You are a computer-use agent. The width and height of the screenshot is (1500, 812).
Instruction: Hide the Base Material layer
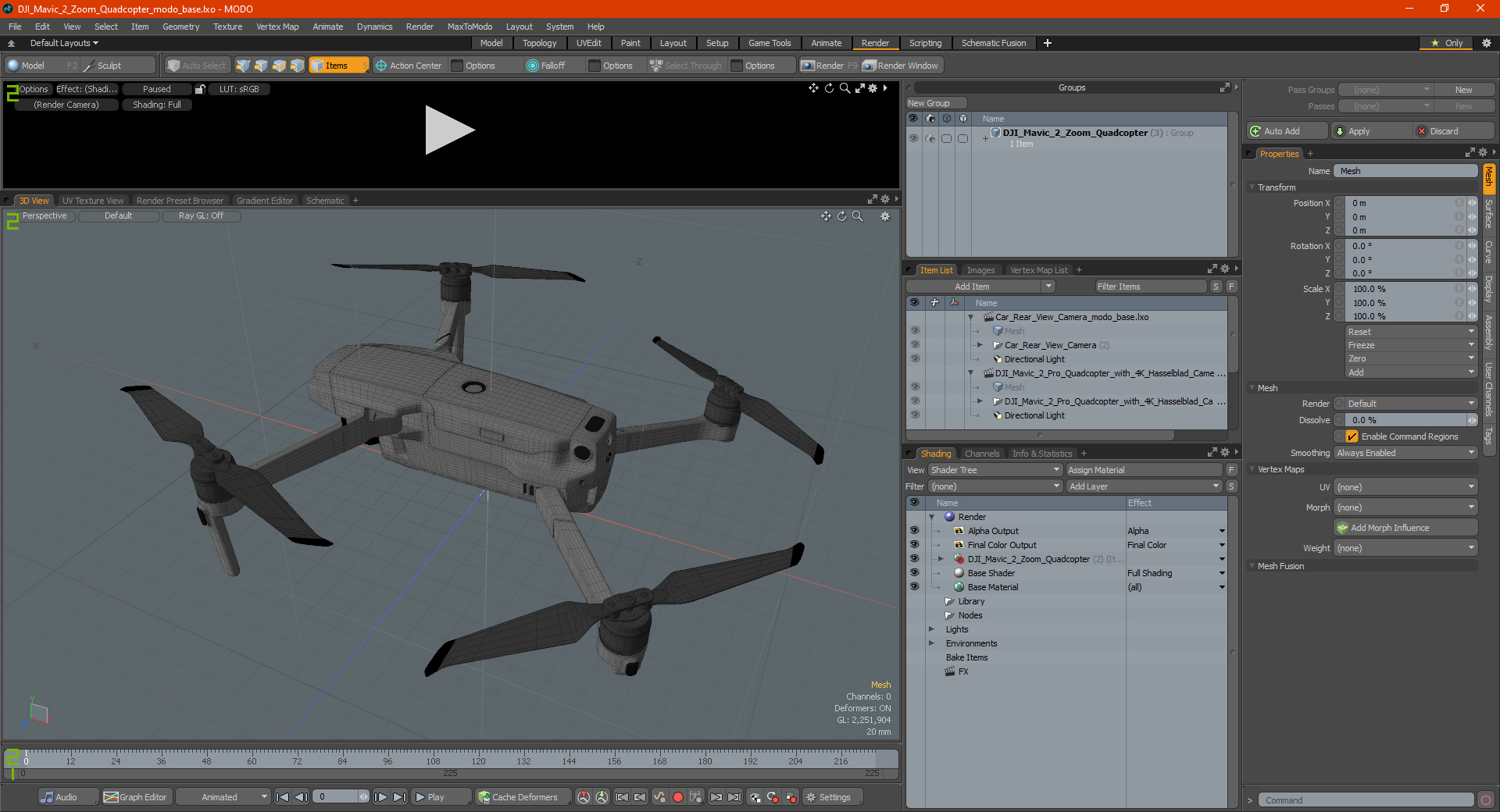(914, 587)
